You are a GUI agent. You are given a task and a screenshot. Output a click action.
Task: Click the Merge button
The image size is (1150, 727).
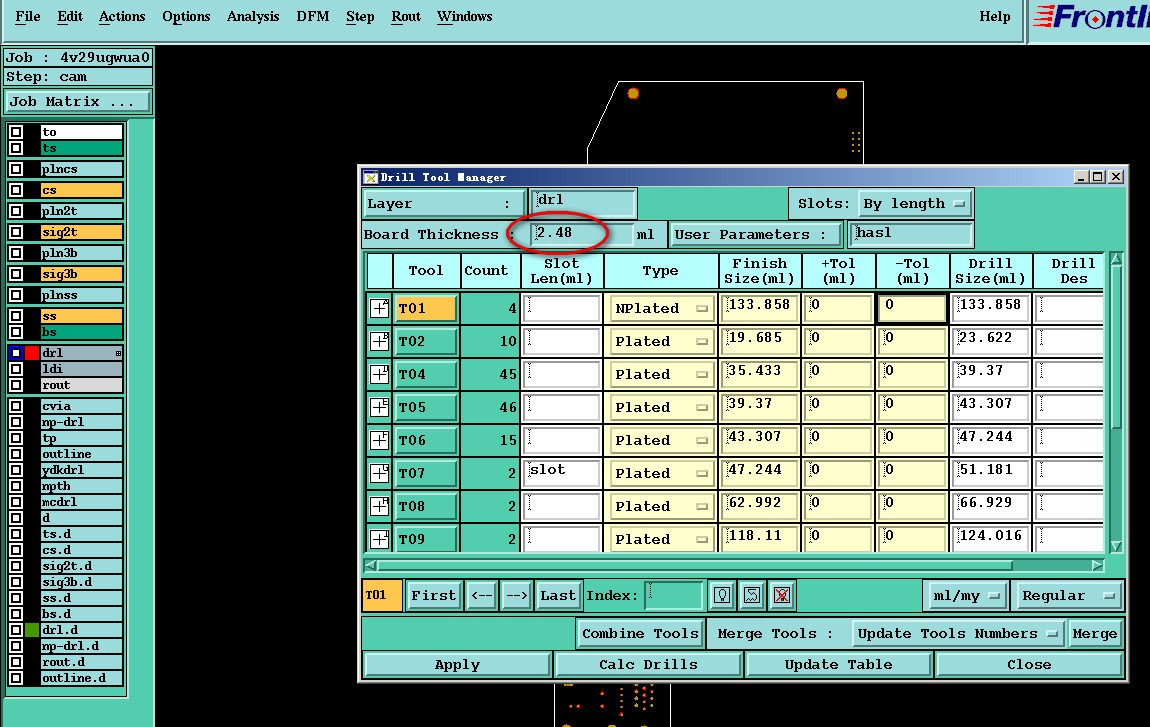tap(1094, 634)
